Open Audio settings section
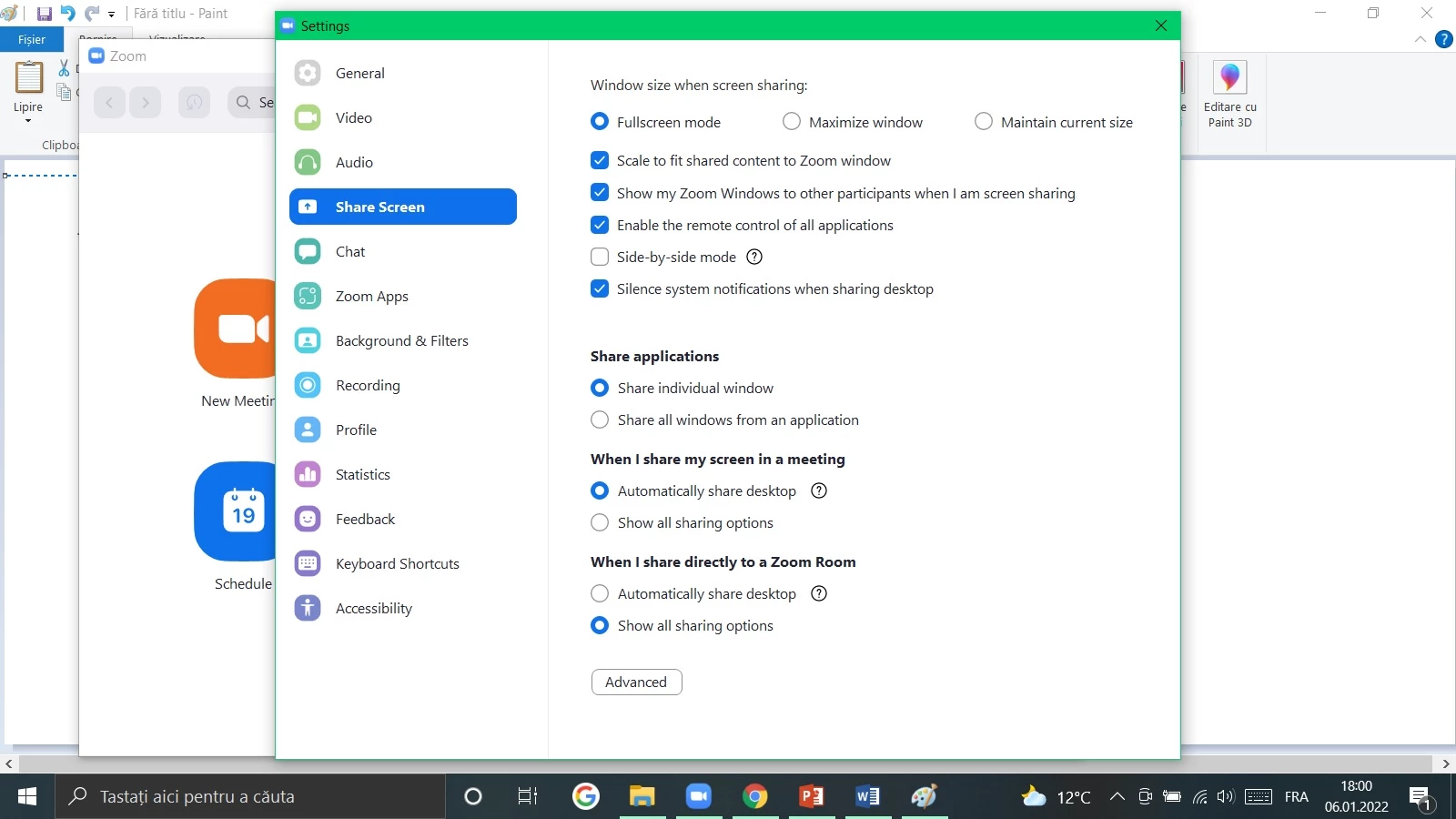 click(x=403, y=162)
